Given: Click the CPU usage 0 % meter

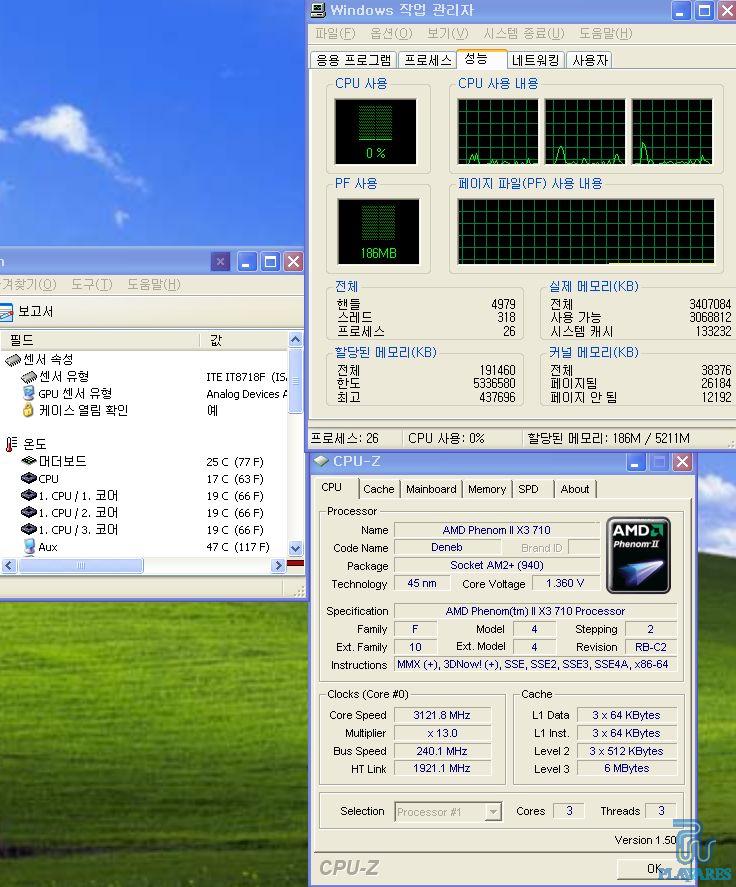Looking at the screenshot, I should [x=376, y=131].
